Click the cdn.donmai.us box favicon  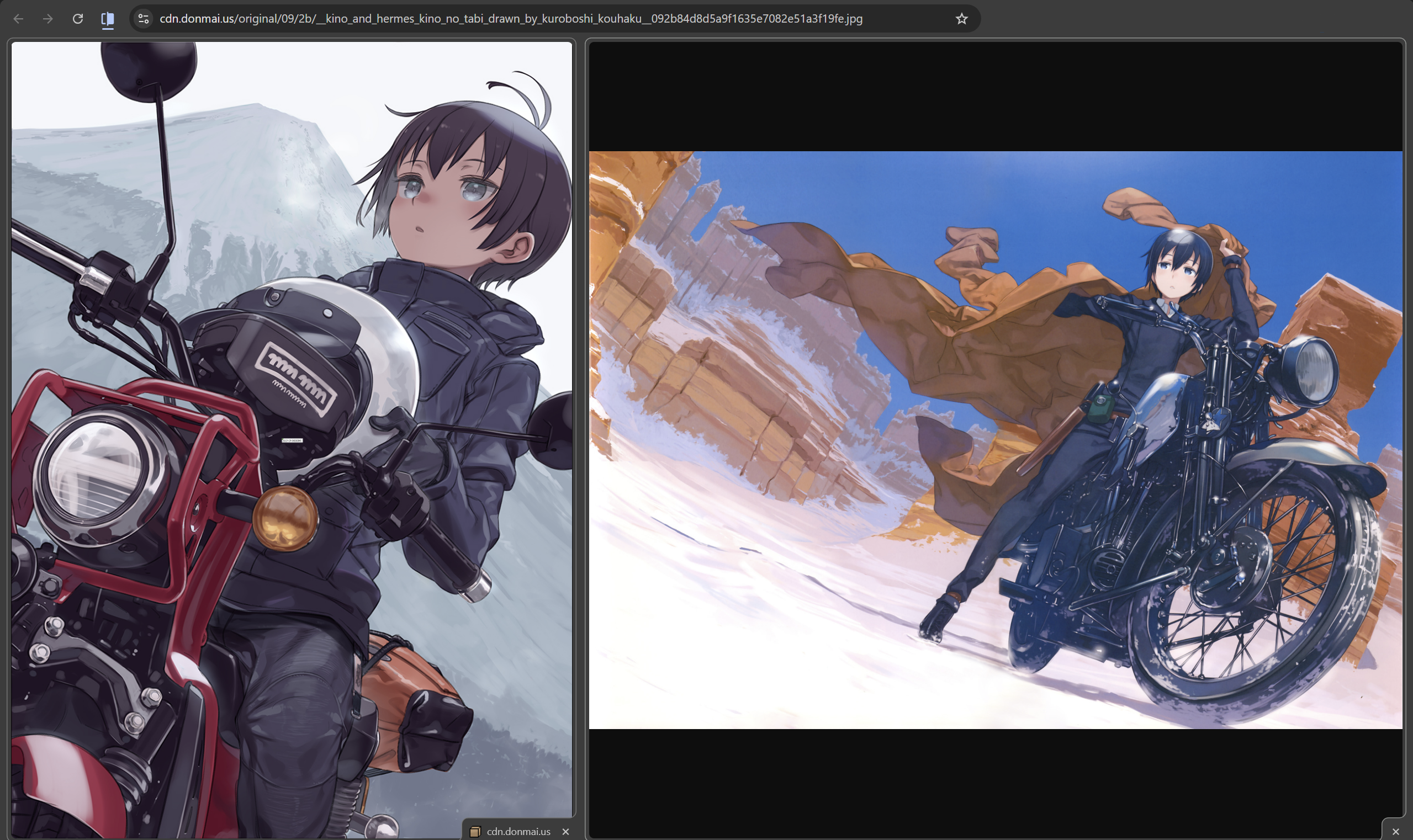click(475, 831)
